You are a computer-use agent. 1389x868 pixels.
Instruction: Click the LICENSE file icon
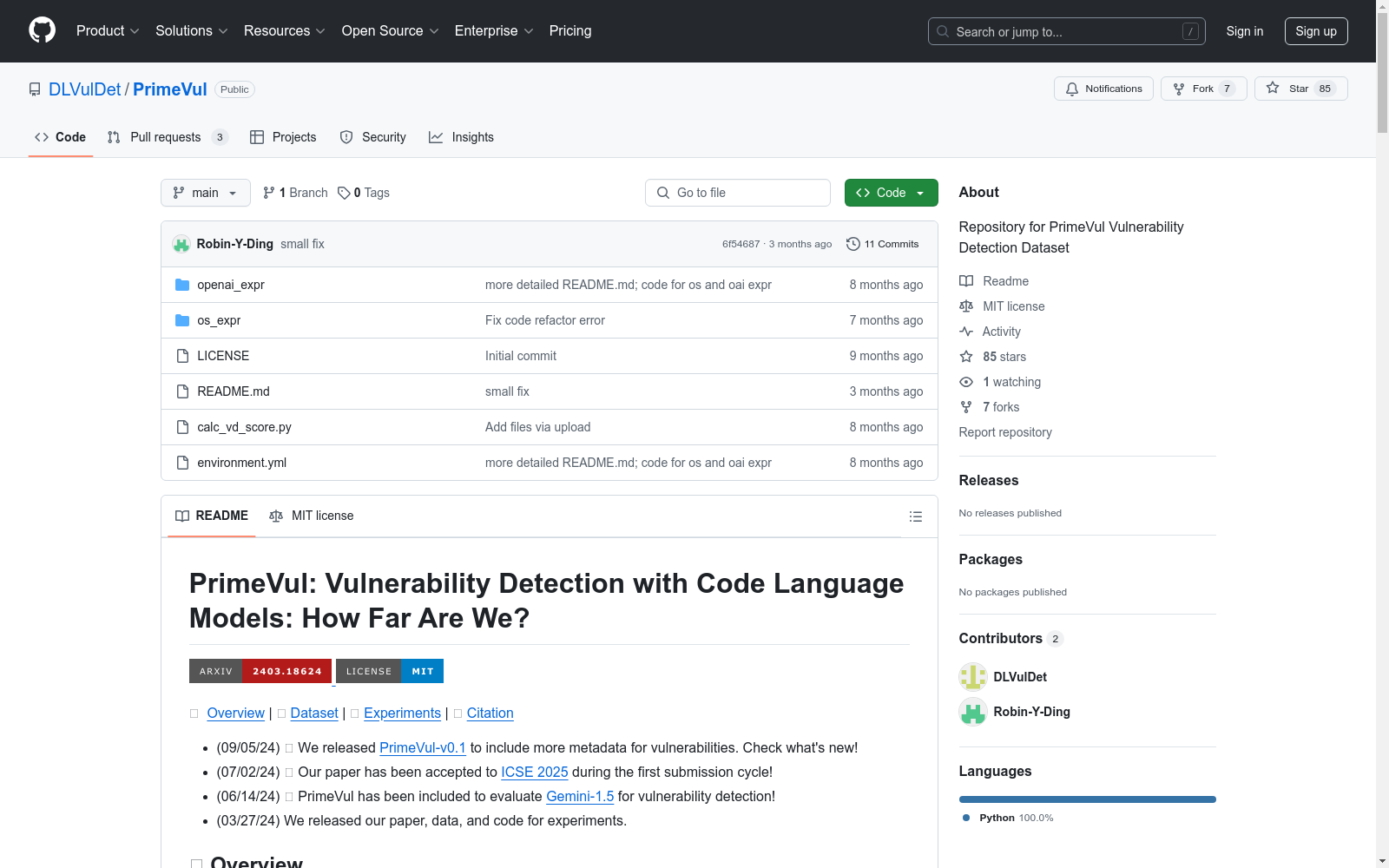tap(182, 356)
